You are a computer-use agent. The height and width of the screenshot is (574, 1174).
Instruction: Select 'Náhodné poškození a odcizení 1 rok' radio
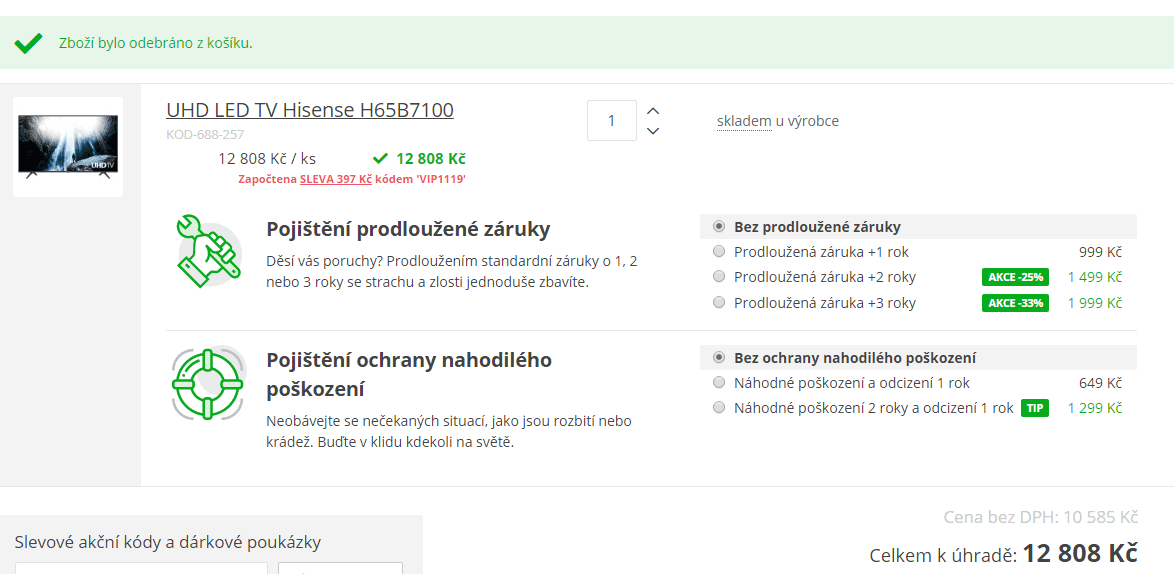[x=720, y=383]
